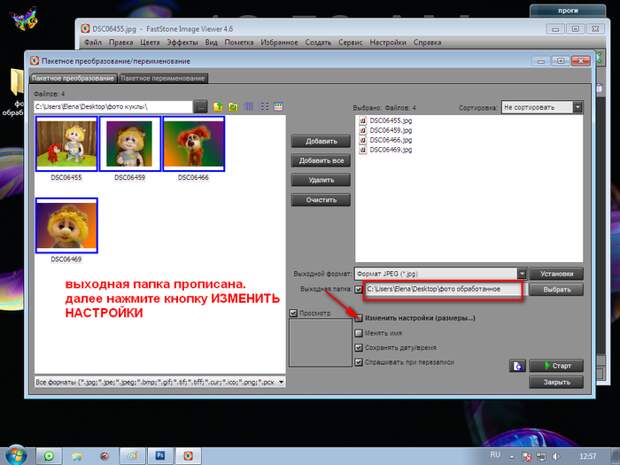The image size is (620, 465).
Task: Click the DSC06459.jpg file icon in selected list
Action: click(x=363, y=130)
